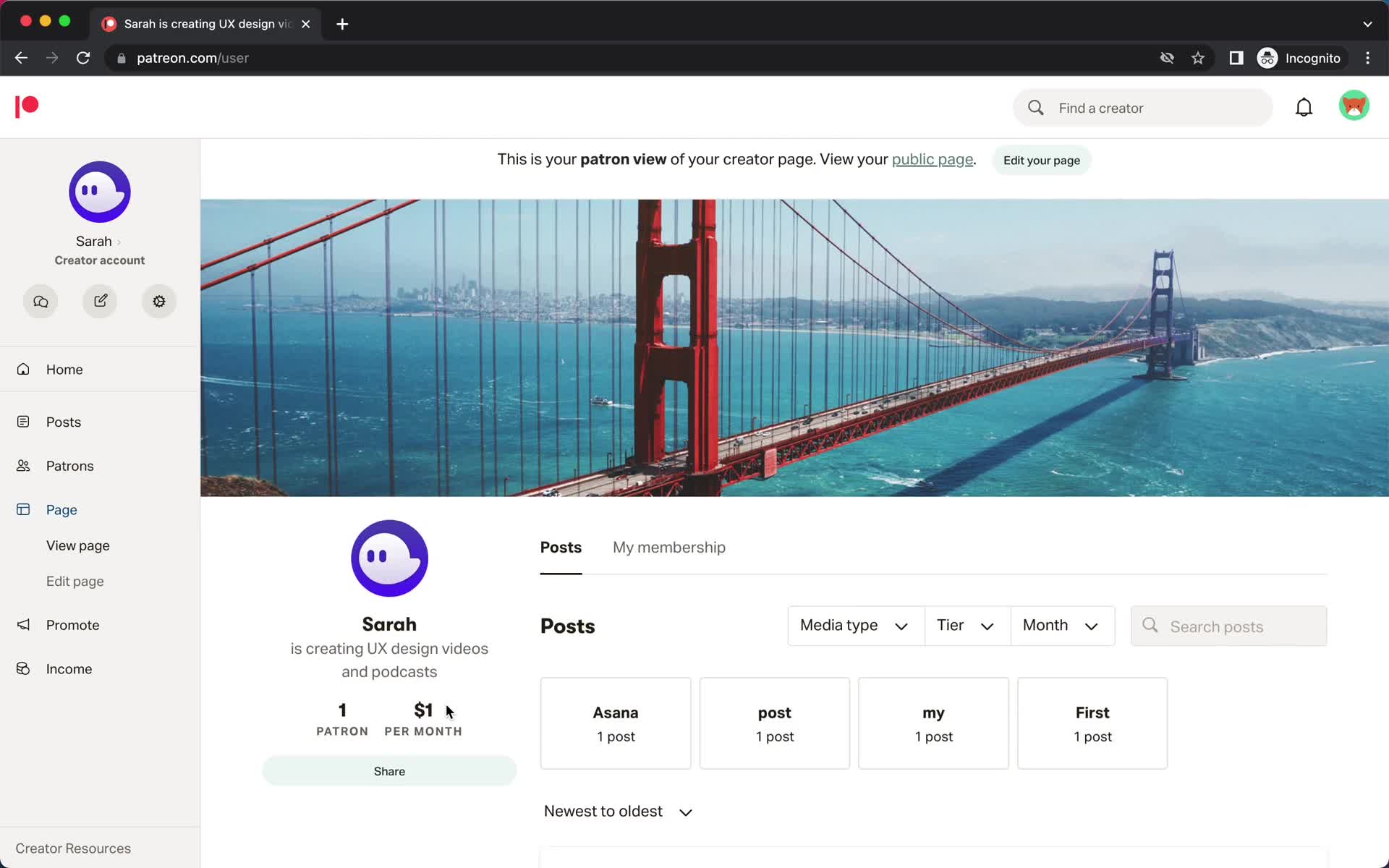Image resolution: width=1389 pixels, height=868 pixels.
Task: Open the Tier filter dropdown
Action: coord(967,626)
